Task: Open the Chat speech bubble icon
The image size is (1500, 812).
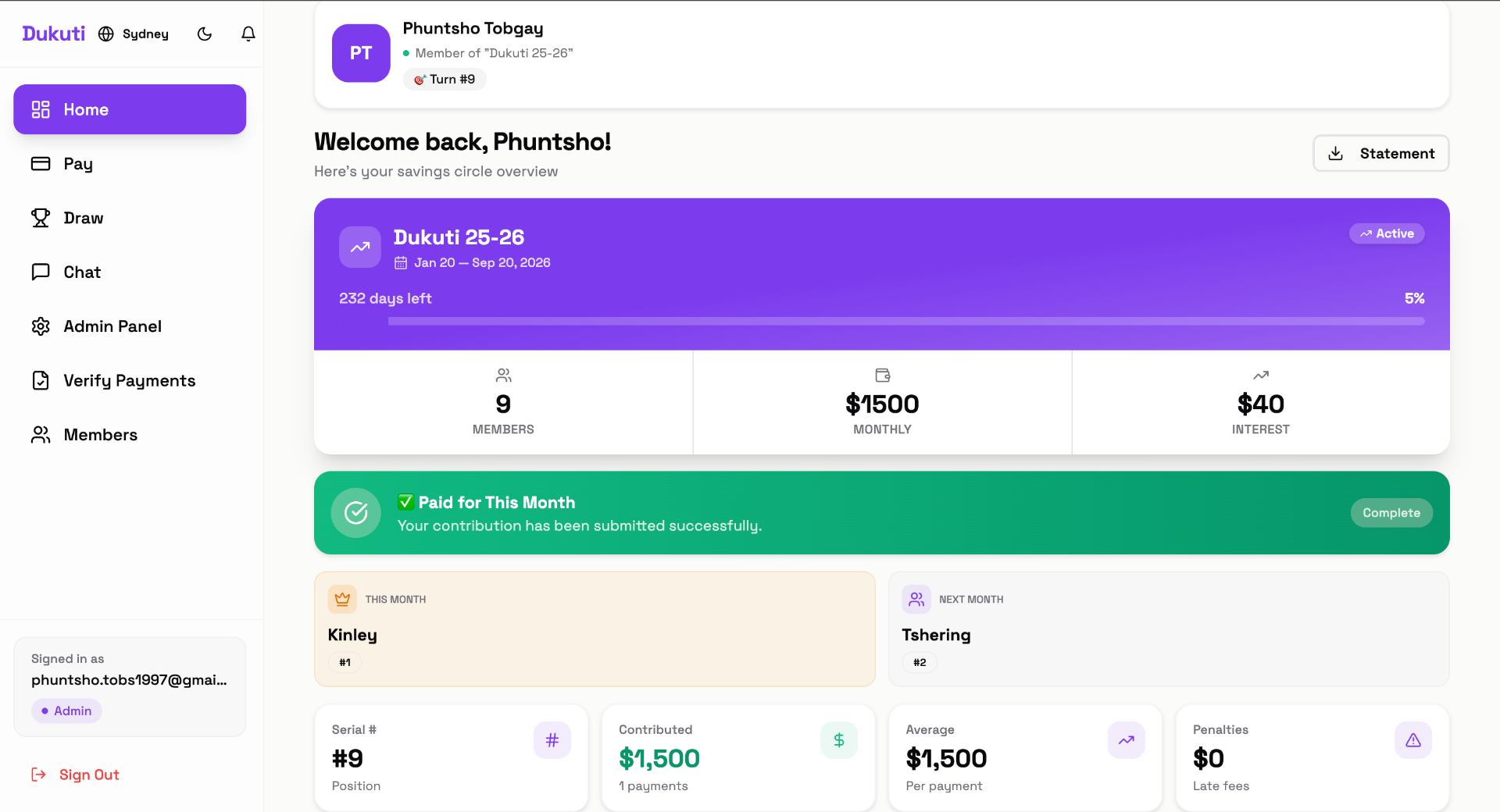Action: (x=41, y=272)
